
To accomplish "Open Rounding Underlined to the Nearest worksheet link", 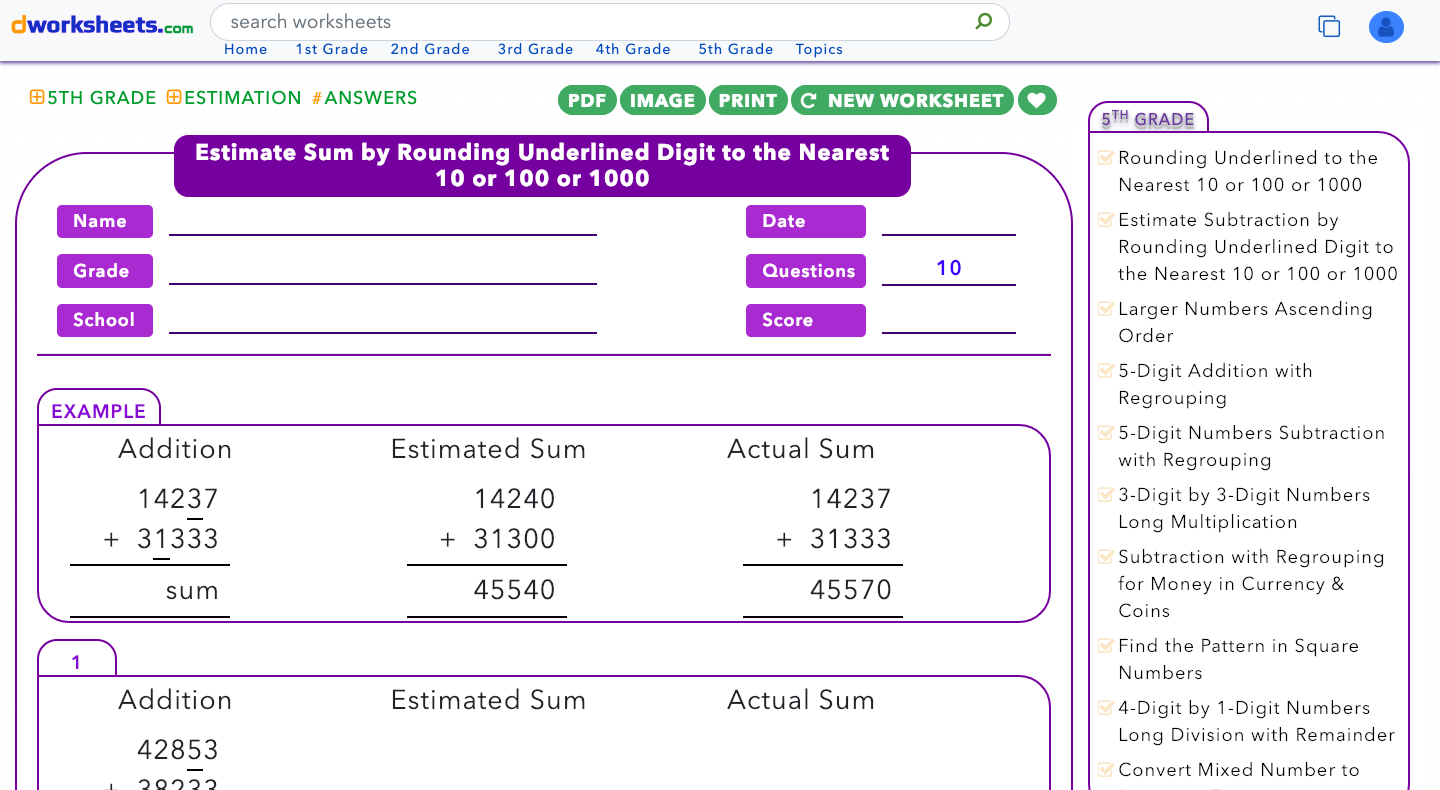I will (x=1246, y=171).
